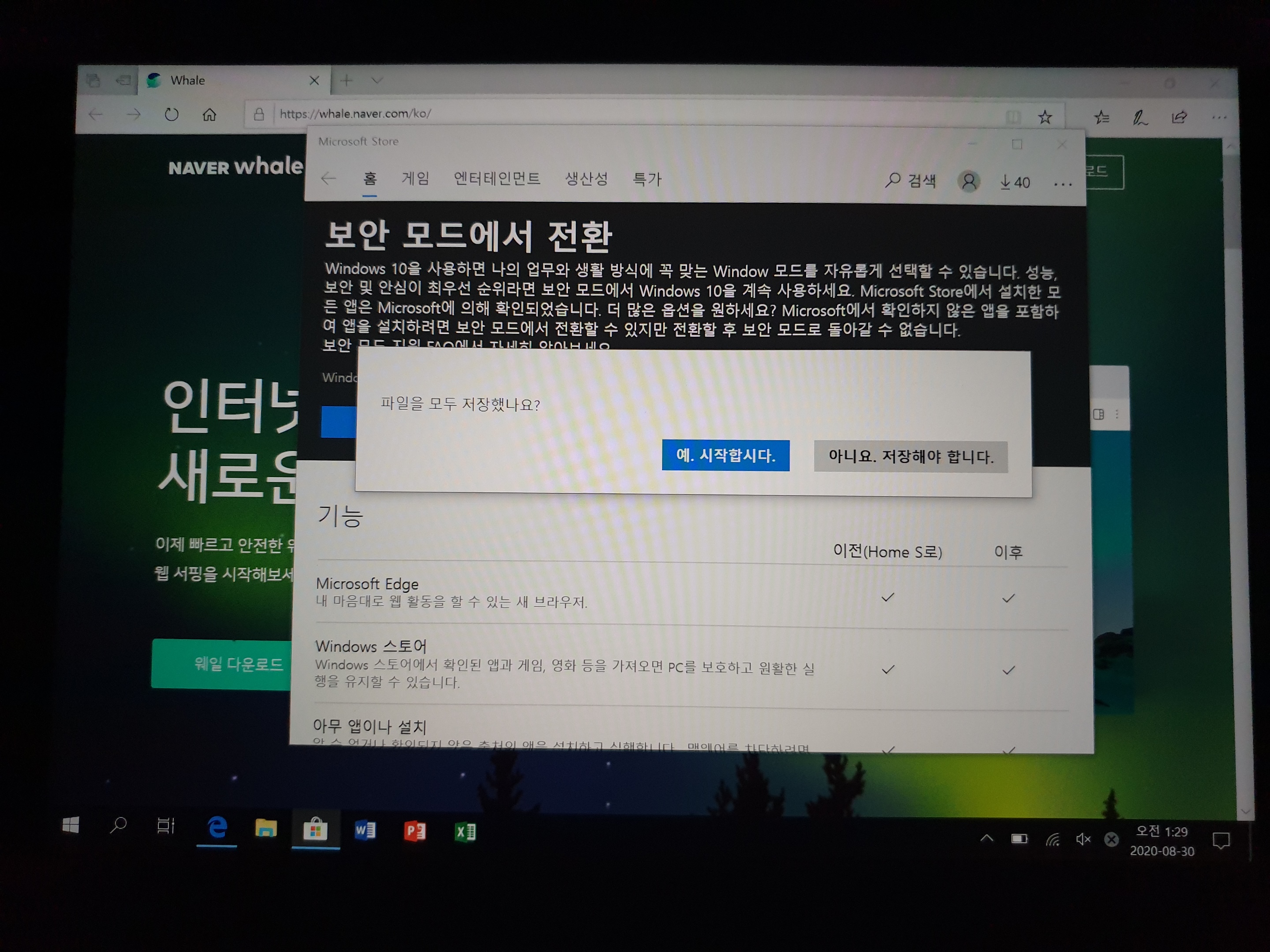The image size is (1270, 952).
Task: Launch PowerPoint from the taskbar
Action: coord(415,831)
